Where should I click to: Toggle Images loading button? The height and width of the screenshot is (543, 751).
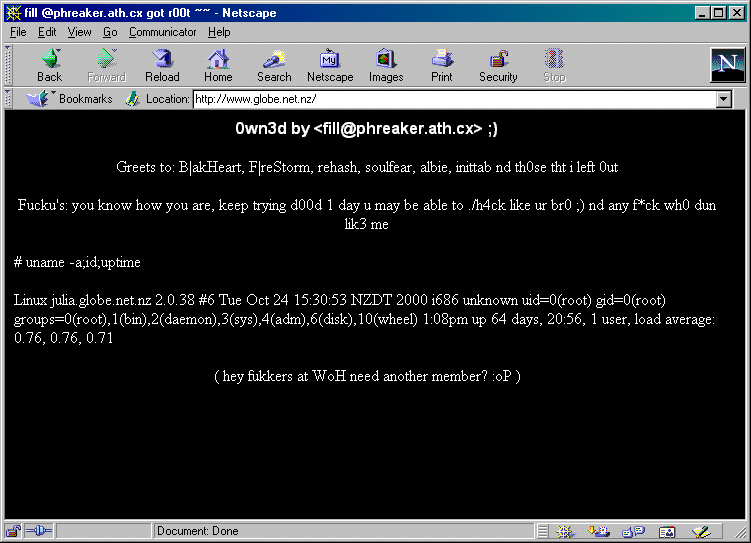386,66
